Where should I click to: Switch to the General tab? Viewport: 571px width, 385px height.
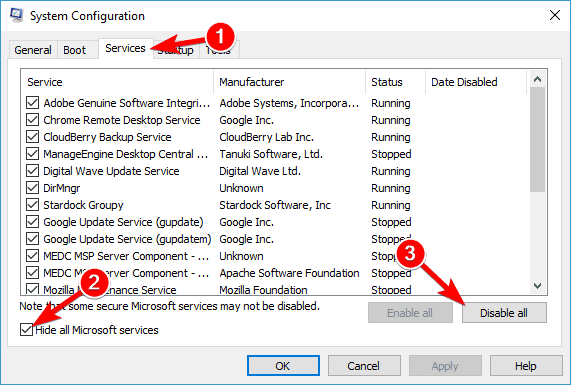(x=33, y=50)
